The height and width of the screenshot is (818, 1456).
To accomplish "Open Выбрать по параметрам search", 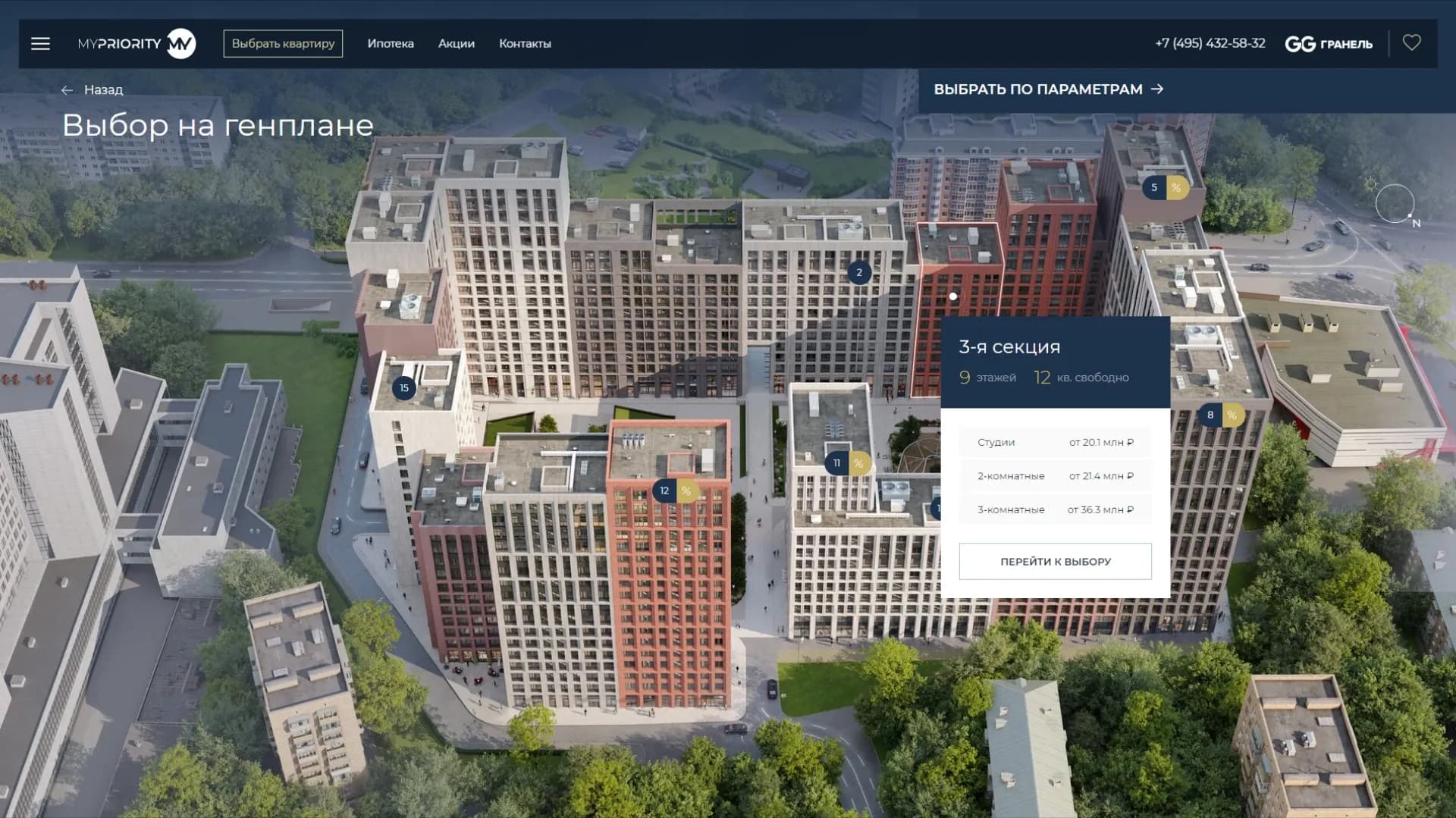I will 1048,89.
